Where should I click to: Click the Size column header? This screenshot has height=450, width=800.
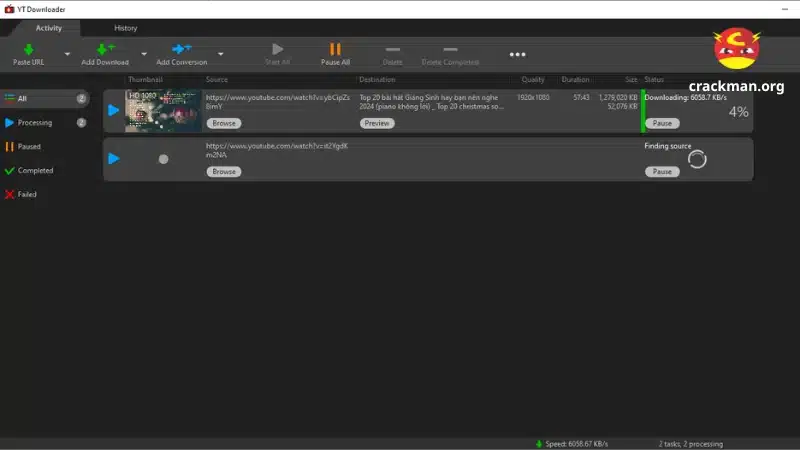(x=631, y=80)
